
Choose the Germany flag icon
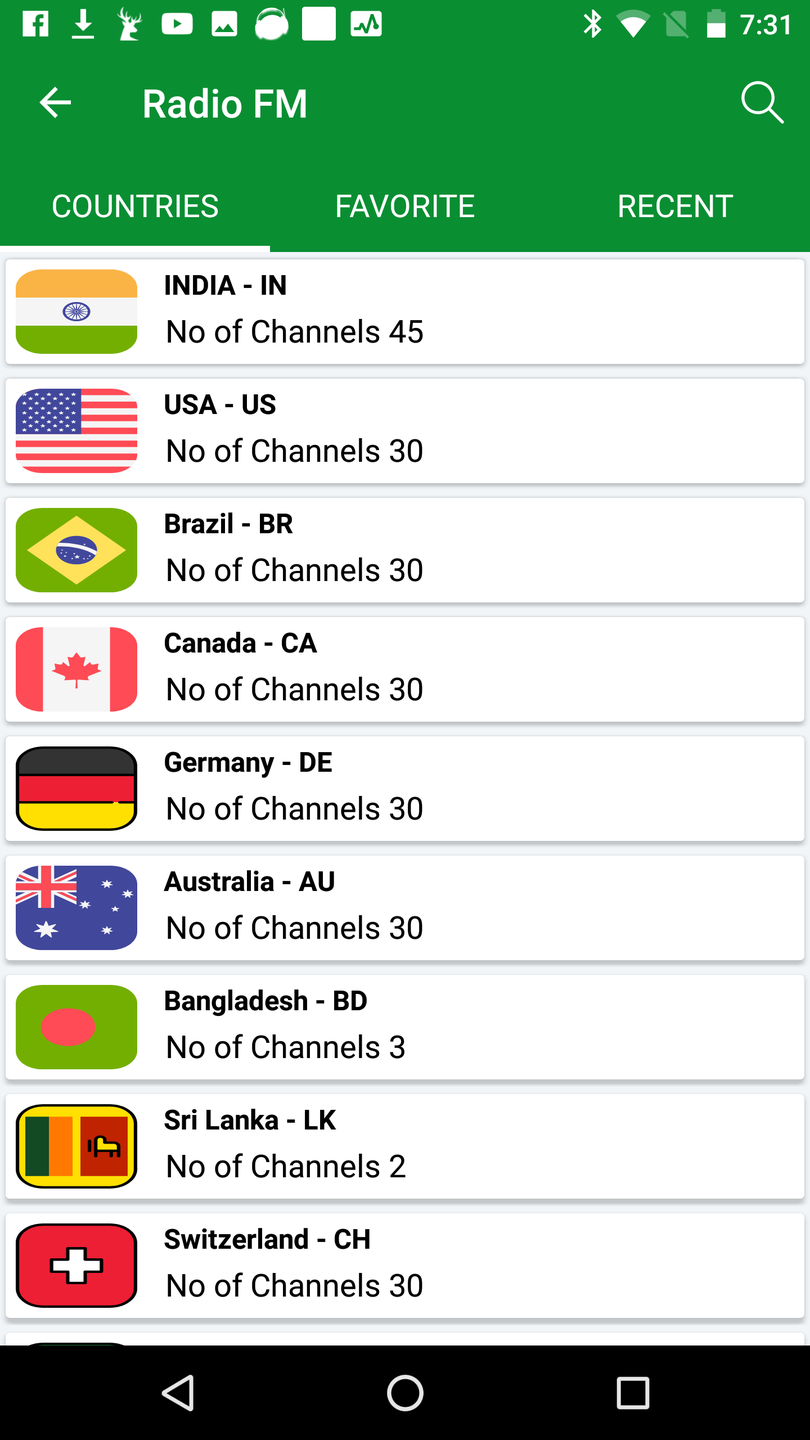pos(77,788)
